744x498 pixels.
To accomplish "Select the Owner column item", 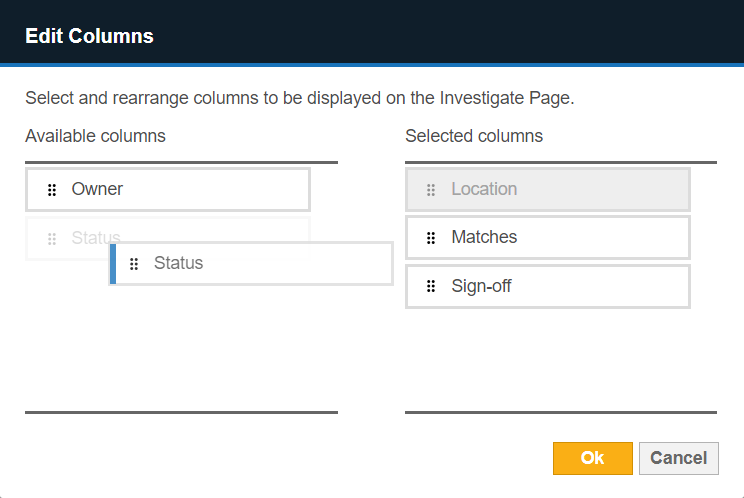I will 97,189.
